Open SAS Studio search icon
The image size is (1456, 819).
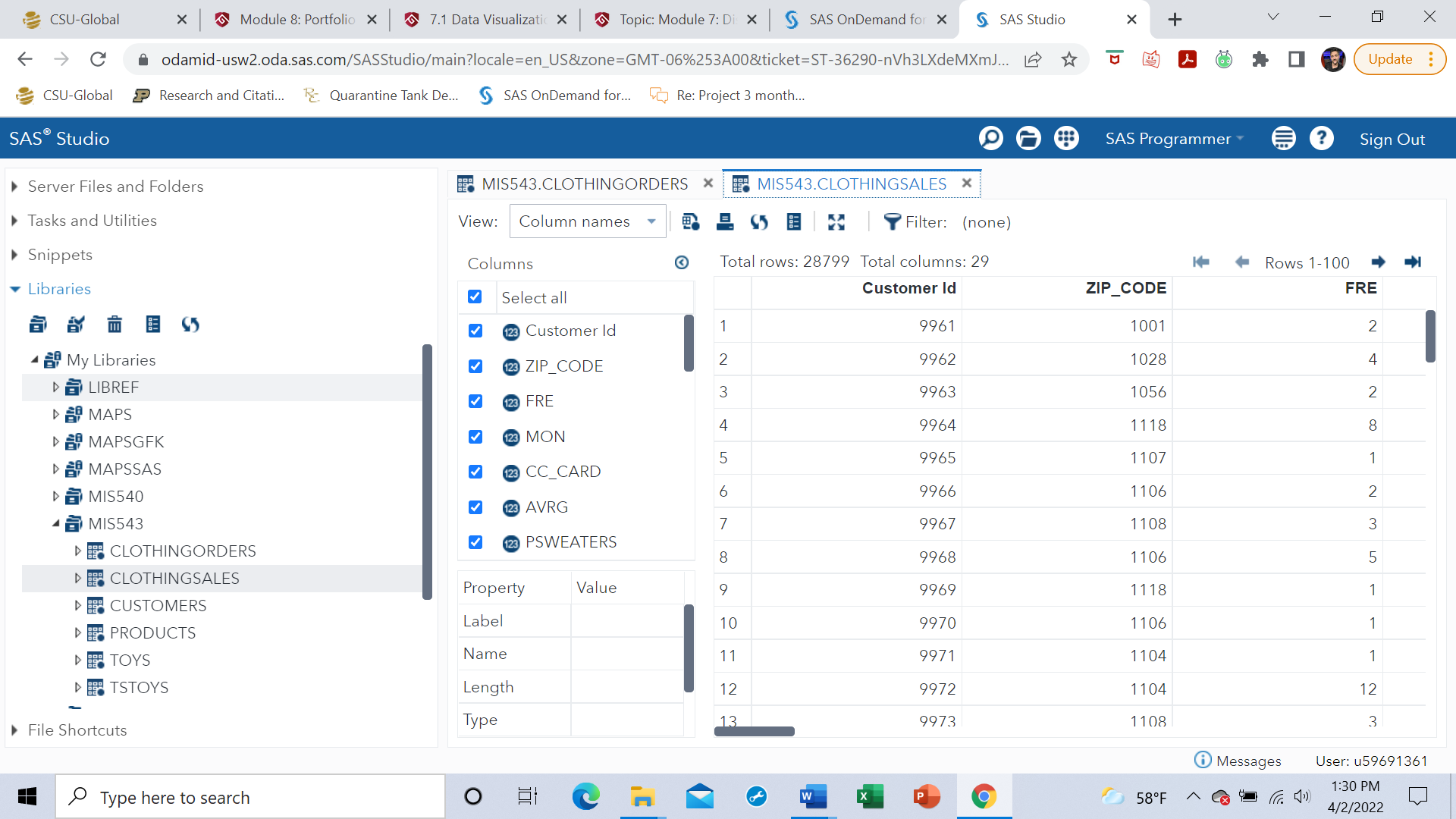[x=990, y=139]
